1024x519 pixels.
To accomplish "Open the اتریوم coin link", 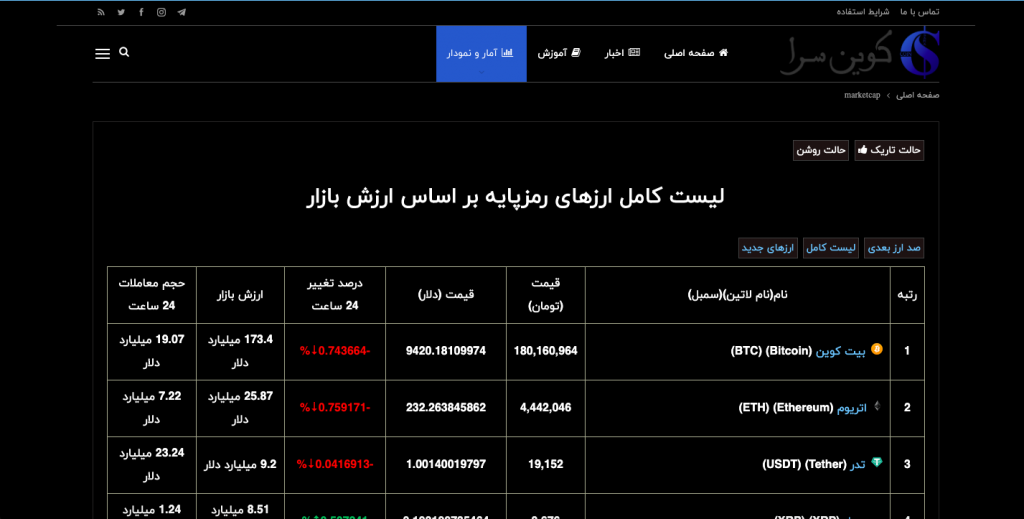I will (852, 408).
